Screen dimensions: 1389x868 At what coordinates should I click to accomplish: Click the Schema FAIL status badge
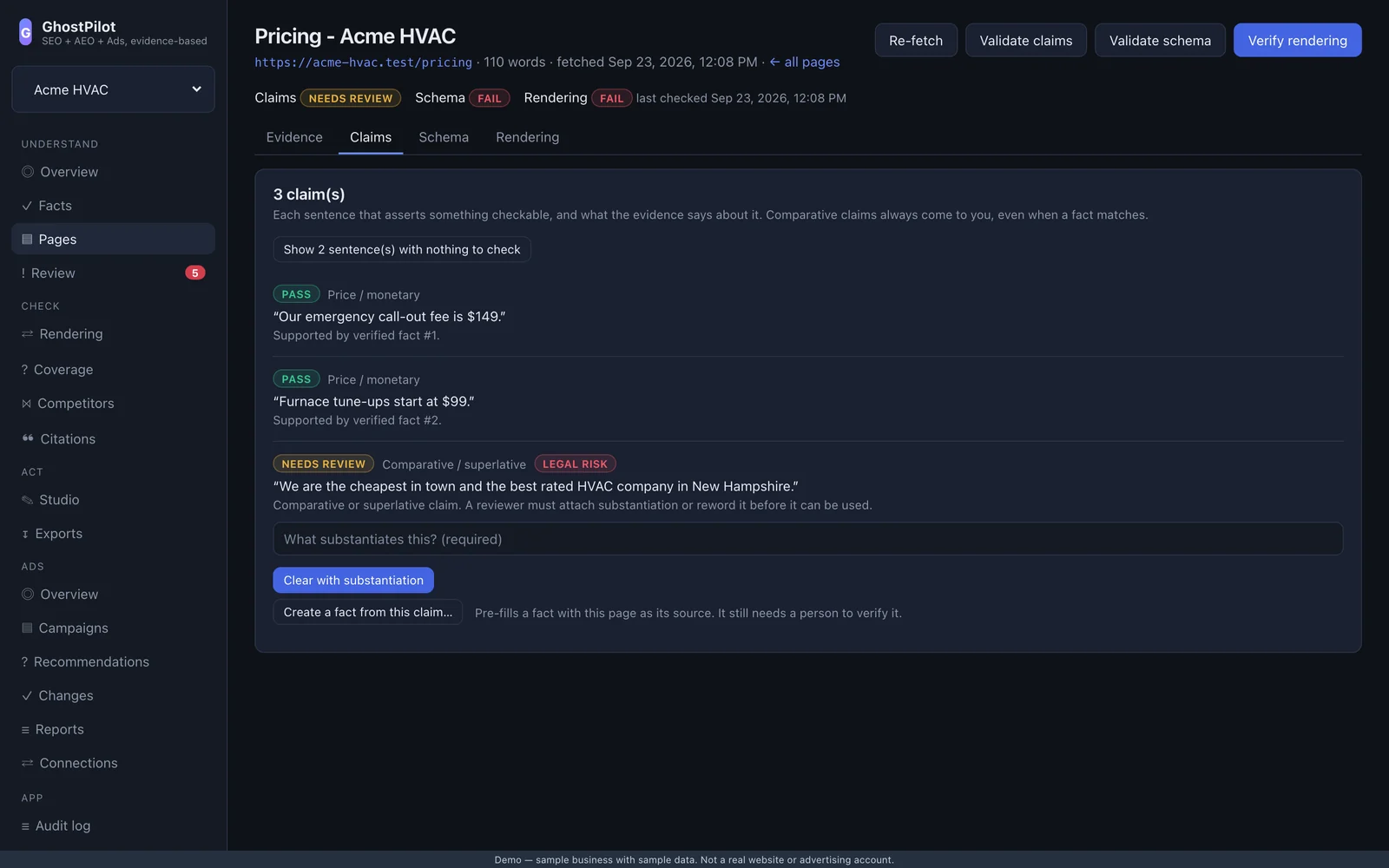point(490,98)
